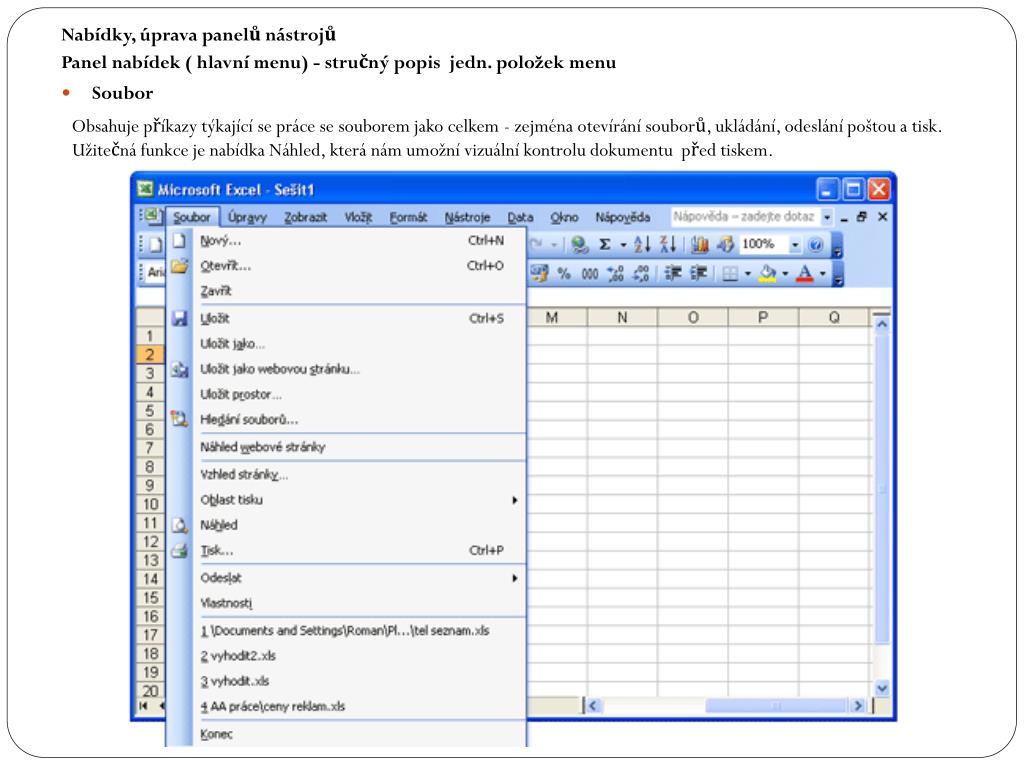Choose Náhled print preview entry

347,525
